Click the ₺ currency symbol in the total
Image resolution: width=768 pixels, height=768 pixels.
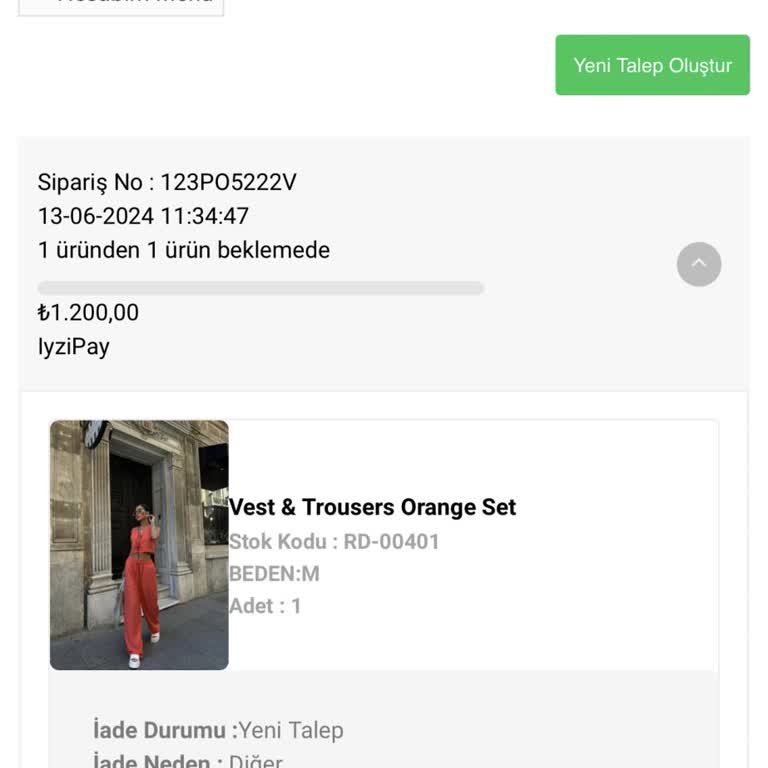pyautogui.click(x=43, y=312)
